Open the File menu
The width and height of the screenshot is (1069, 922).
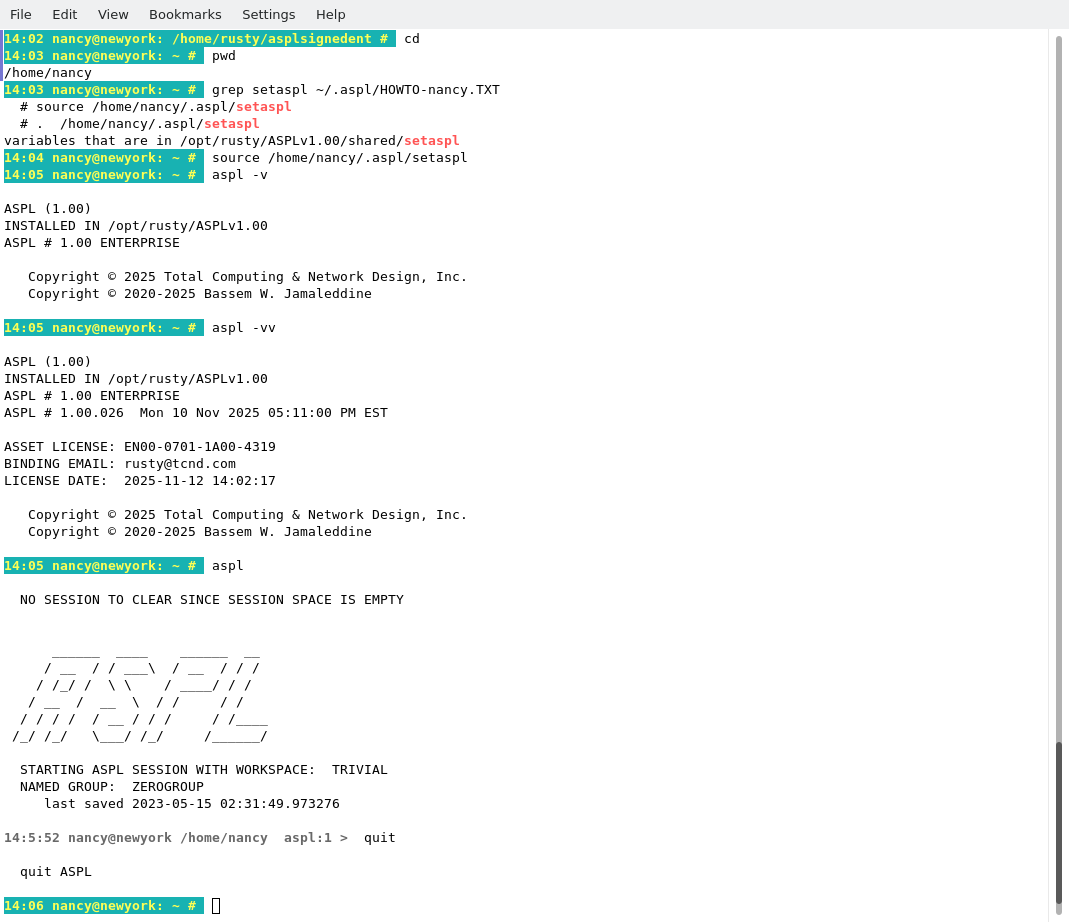pyautogui.click(x=21, y=14)
